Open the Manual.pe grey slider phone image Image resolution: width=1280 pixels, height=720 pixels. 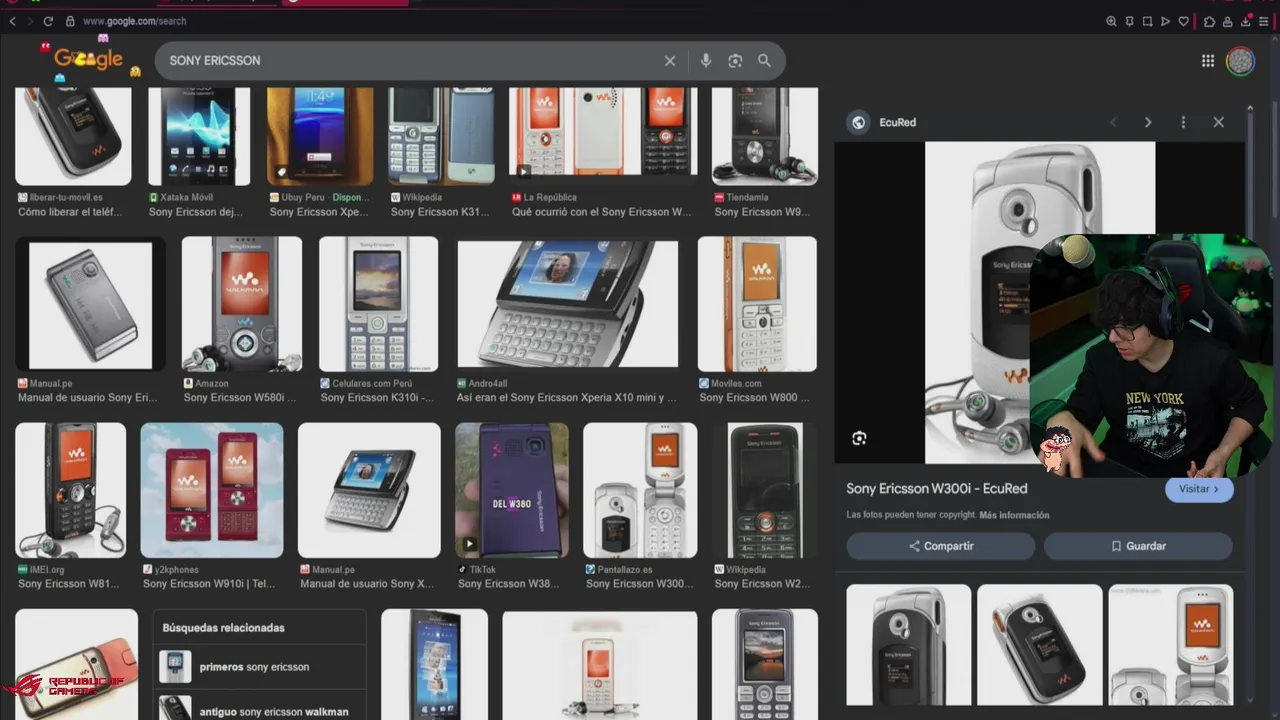(91, 304)
